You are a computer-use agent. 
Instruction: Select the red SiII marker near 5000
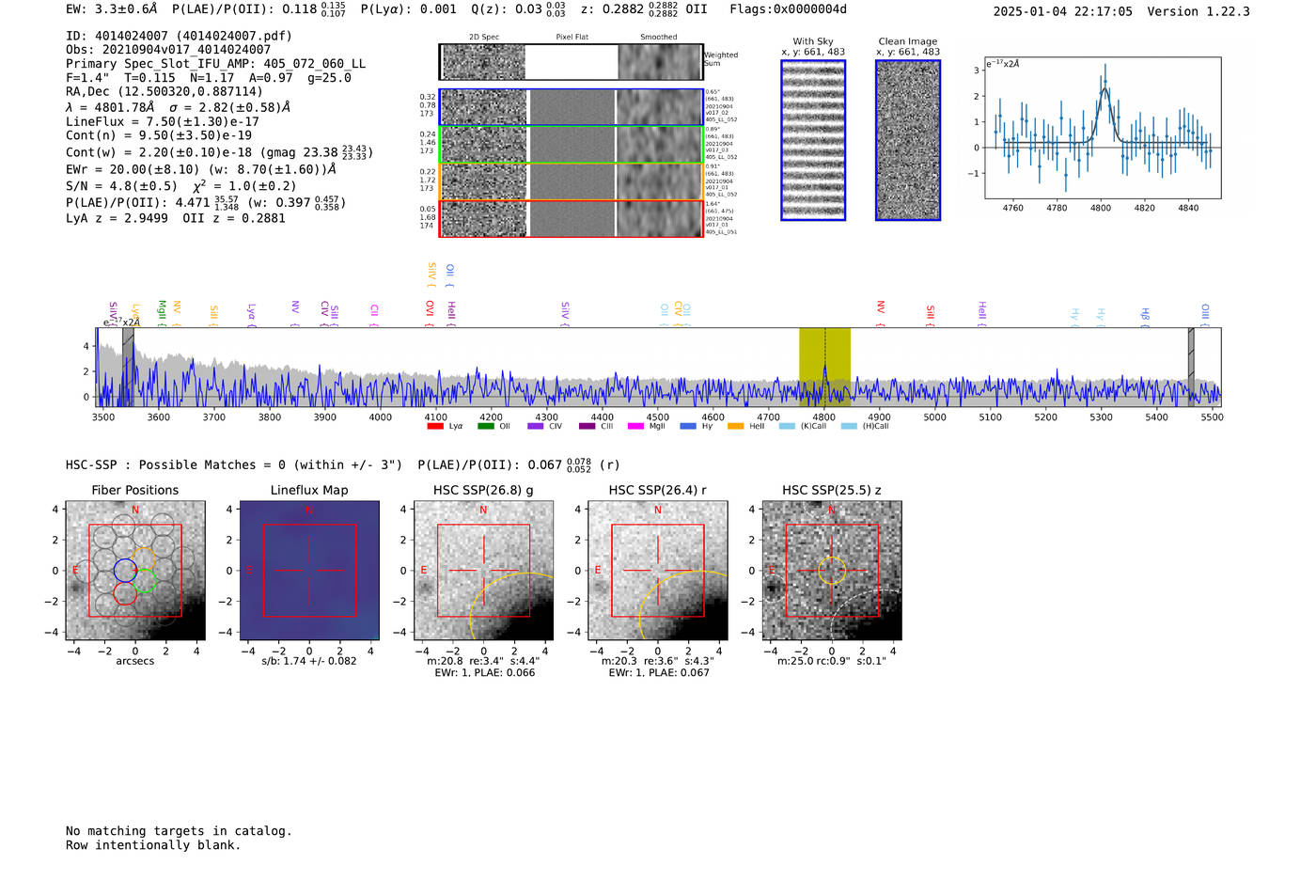point(931,315)
